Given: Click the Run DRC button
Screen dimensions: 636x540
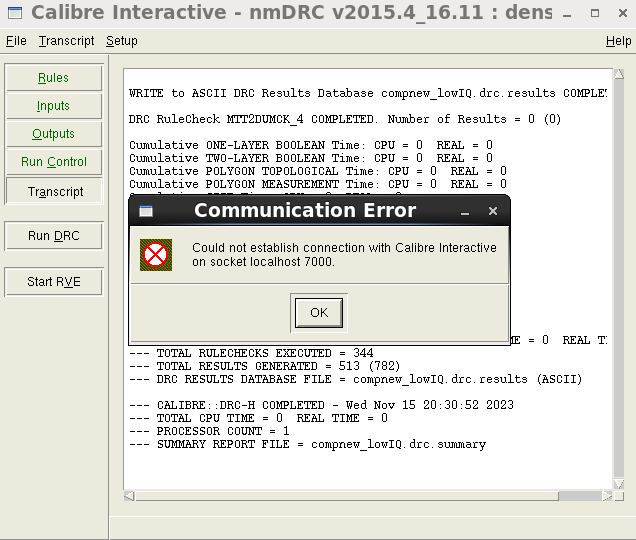Looking at the screenshot, I should pyautogui.click(x=54, y=236).
